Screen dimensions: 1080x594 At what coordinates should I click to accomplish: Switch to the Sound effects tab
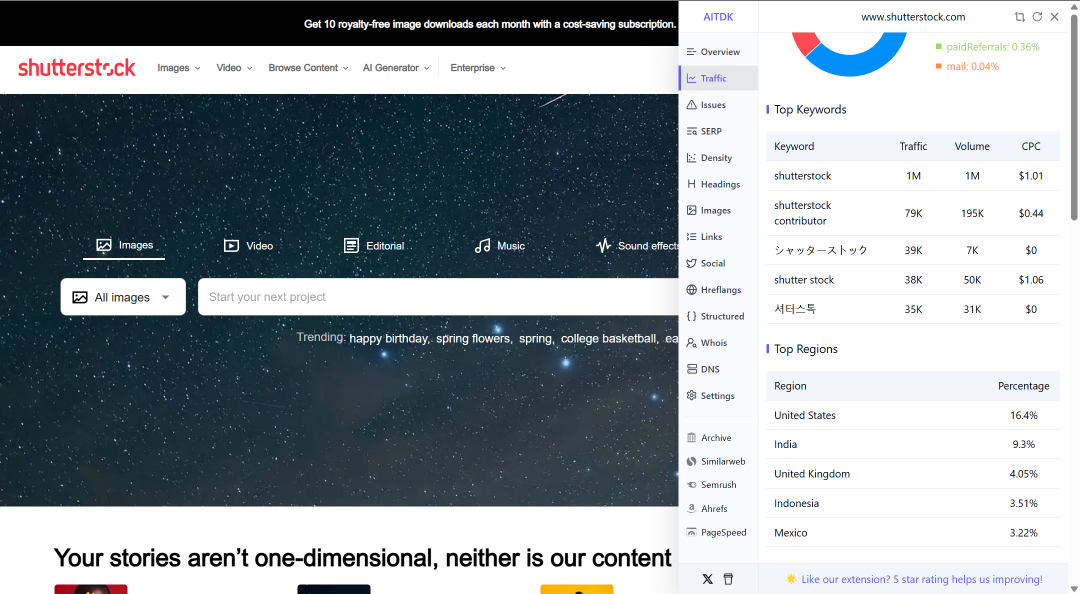point(637,246)
